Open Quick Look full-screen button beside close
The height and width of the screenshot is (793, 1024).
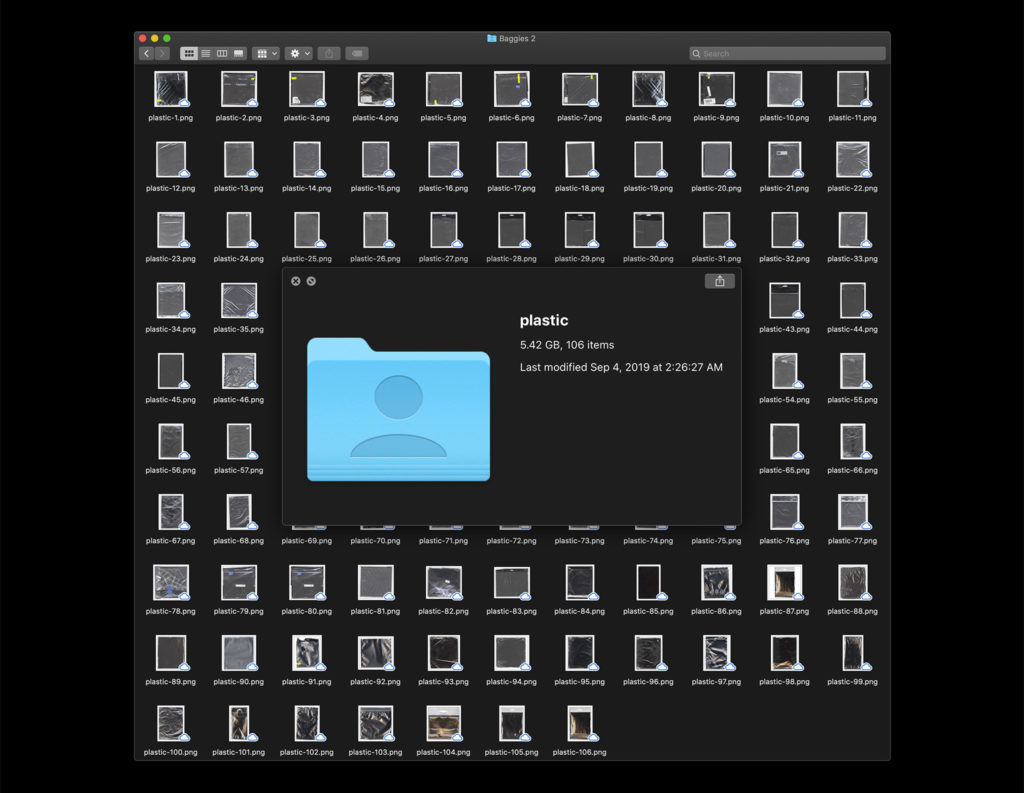coord(311,281)
